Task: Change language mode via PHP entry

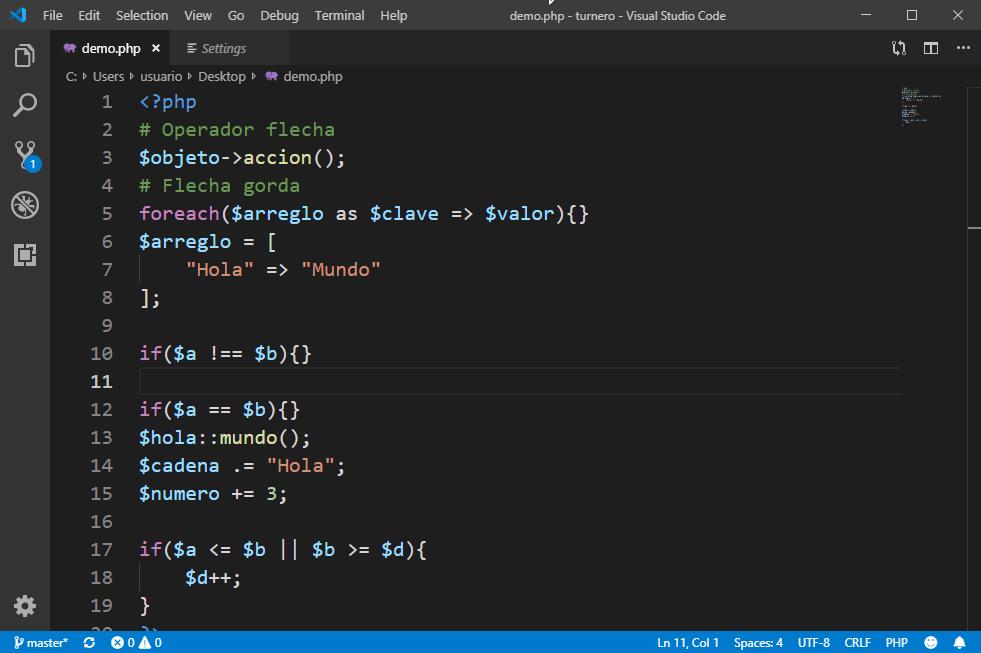Action: point(896,642)
